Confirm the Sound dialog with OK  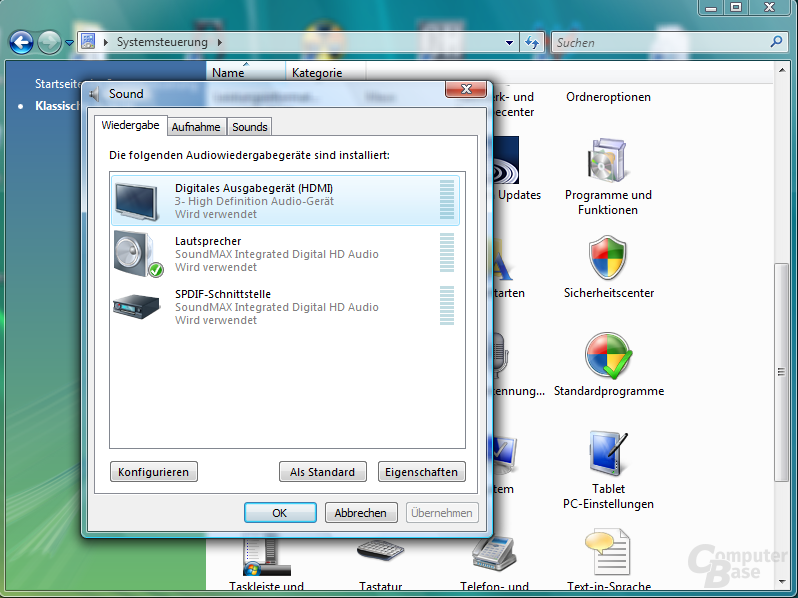tap(280, 512)
